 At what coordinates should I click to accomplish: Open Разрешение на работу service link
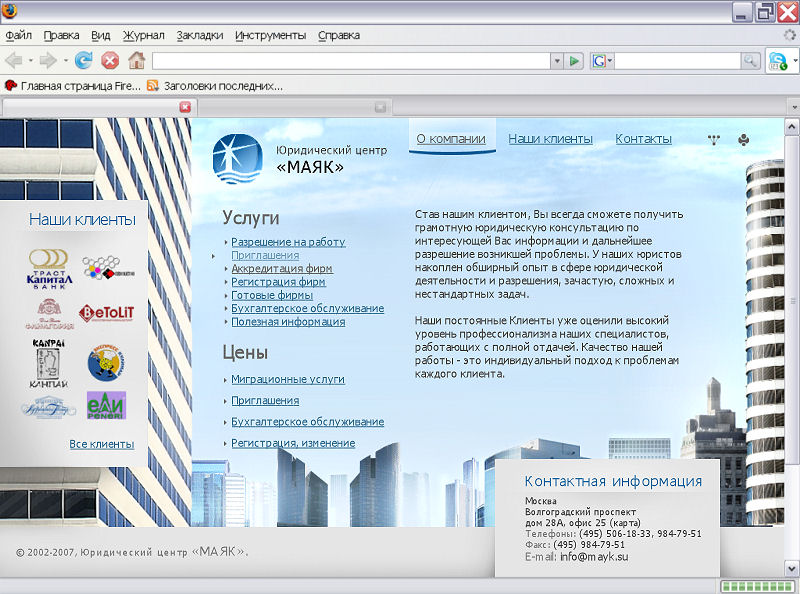point(288,242)
